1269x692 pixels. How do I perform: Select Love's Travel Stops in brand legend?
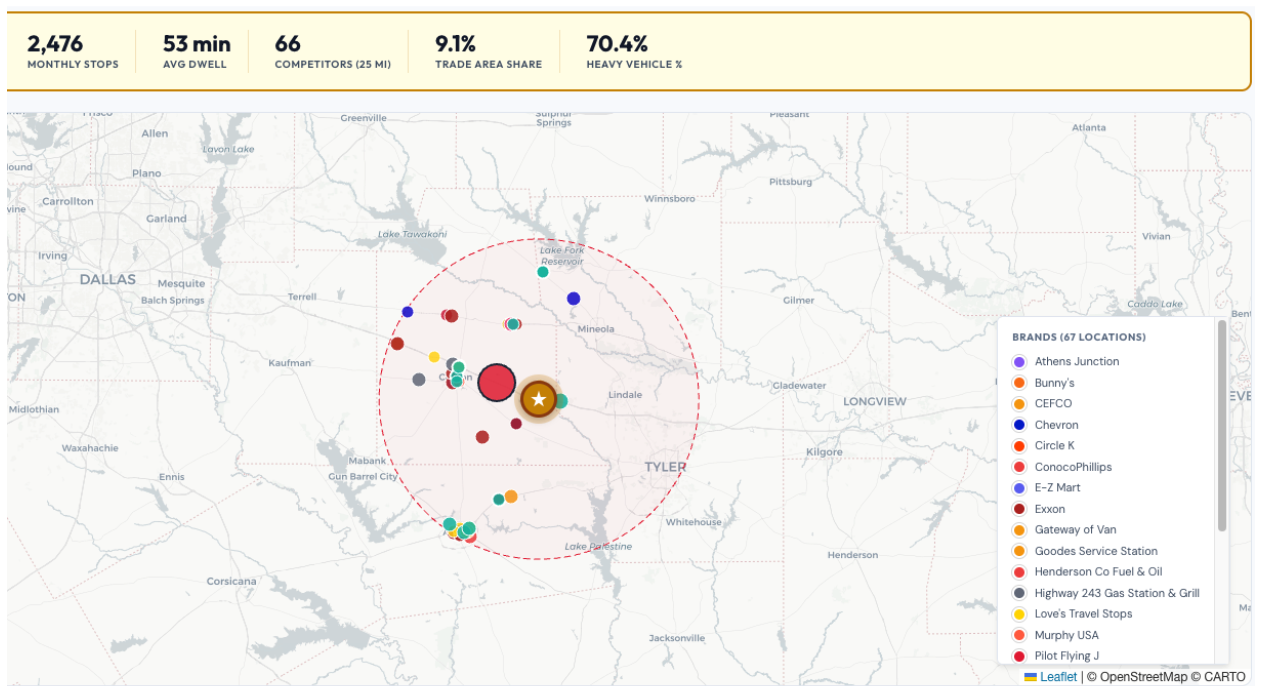[1083, 614]
